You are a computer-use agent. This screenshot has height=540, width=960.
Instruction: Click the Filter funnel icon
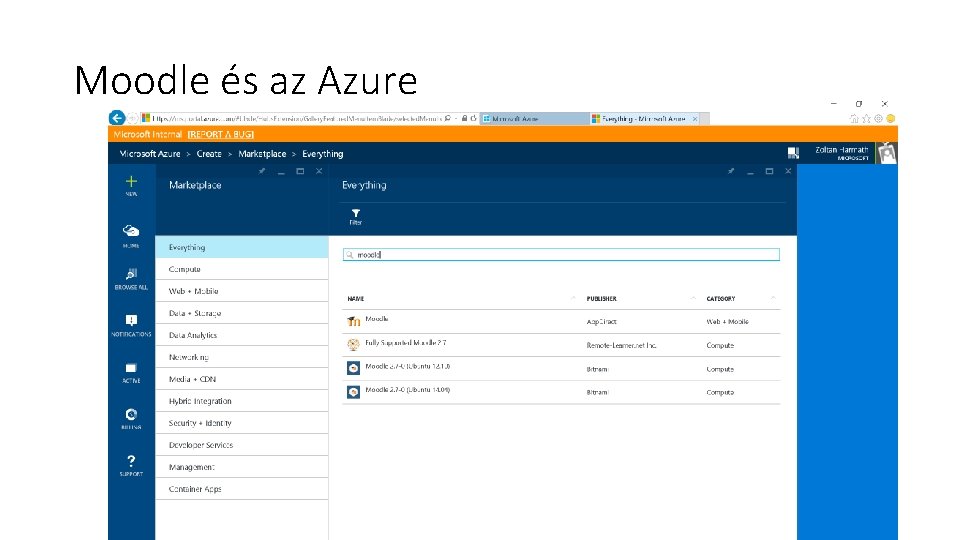[x=355, y=213]
